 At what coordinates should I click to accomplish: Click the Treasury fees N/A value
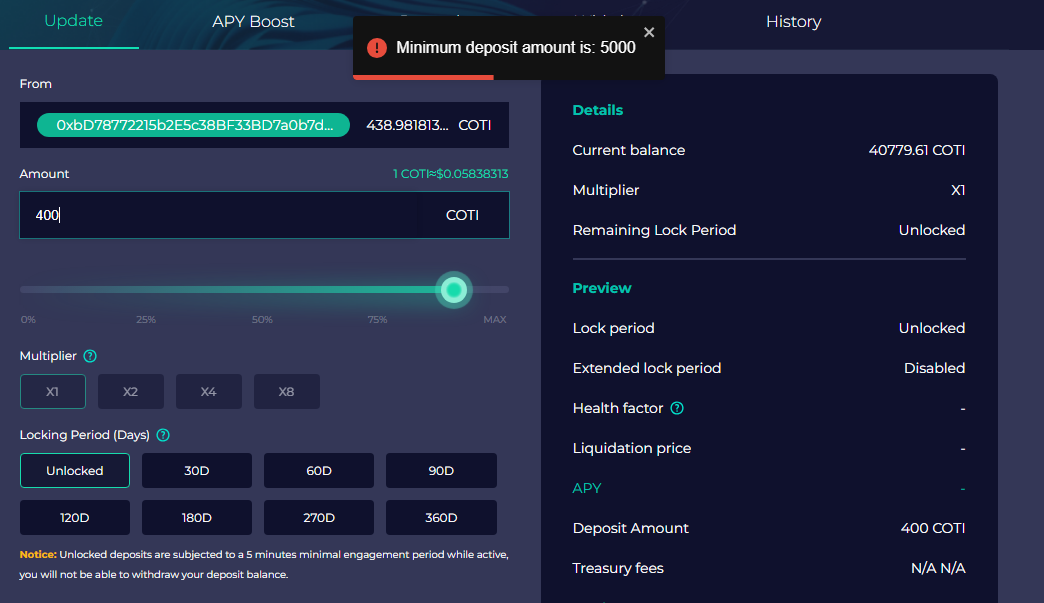tap(938, 568)
